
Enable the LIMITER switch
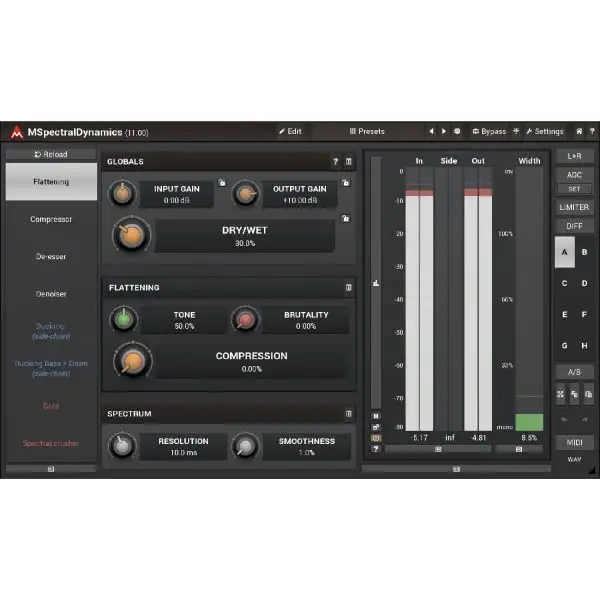(x=574, y=207)
